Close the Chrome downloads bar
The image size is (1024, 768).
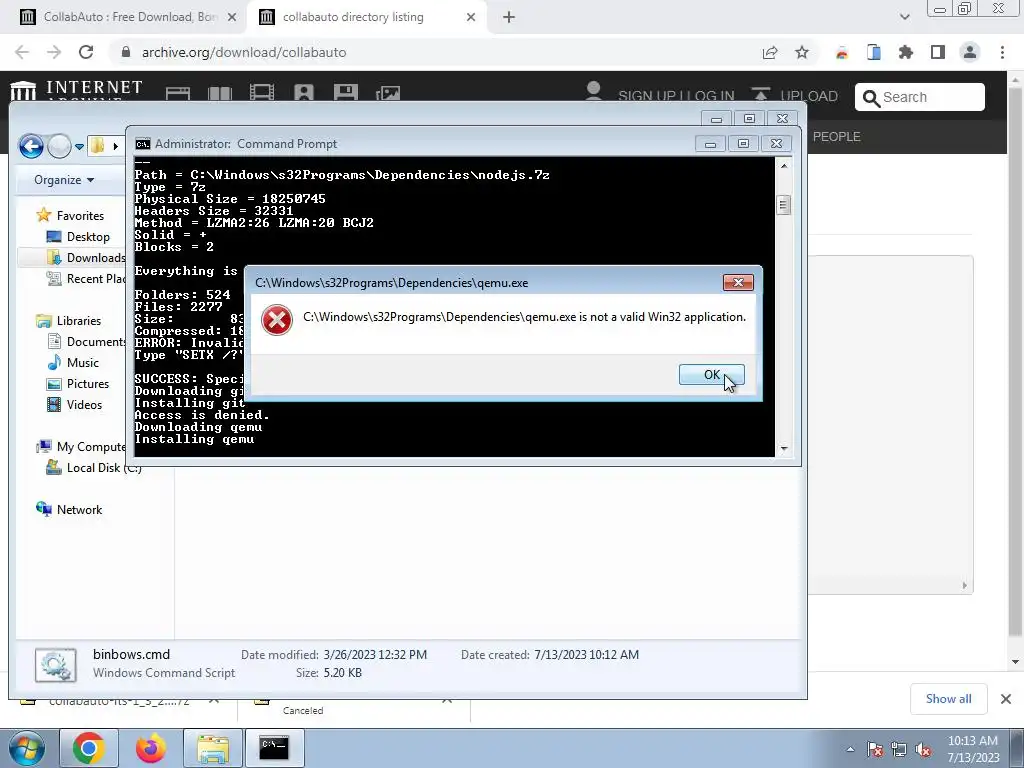click(x=1006, y=699)
